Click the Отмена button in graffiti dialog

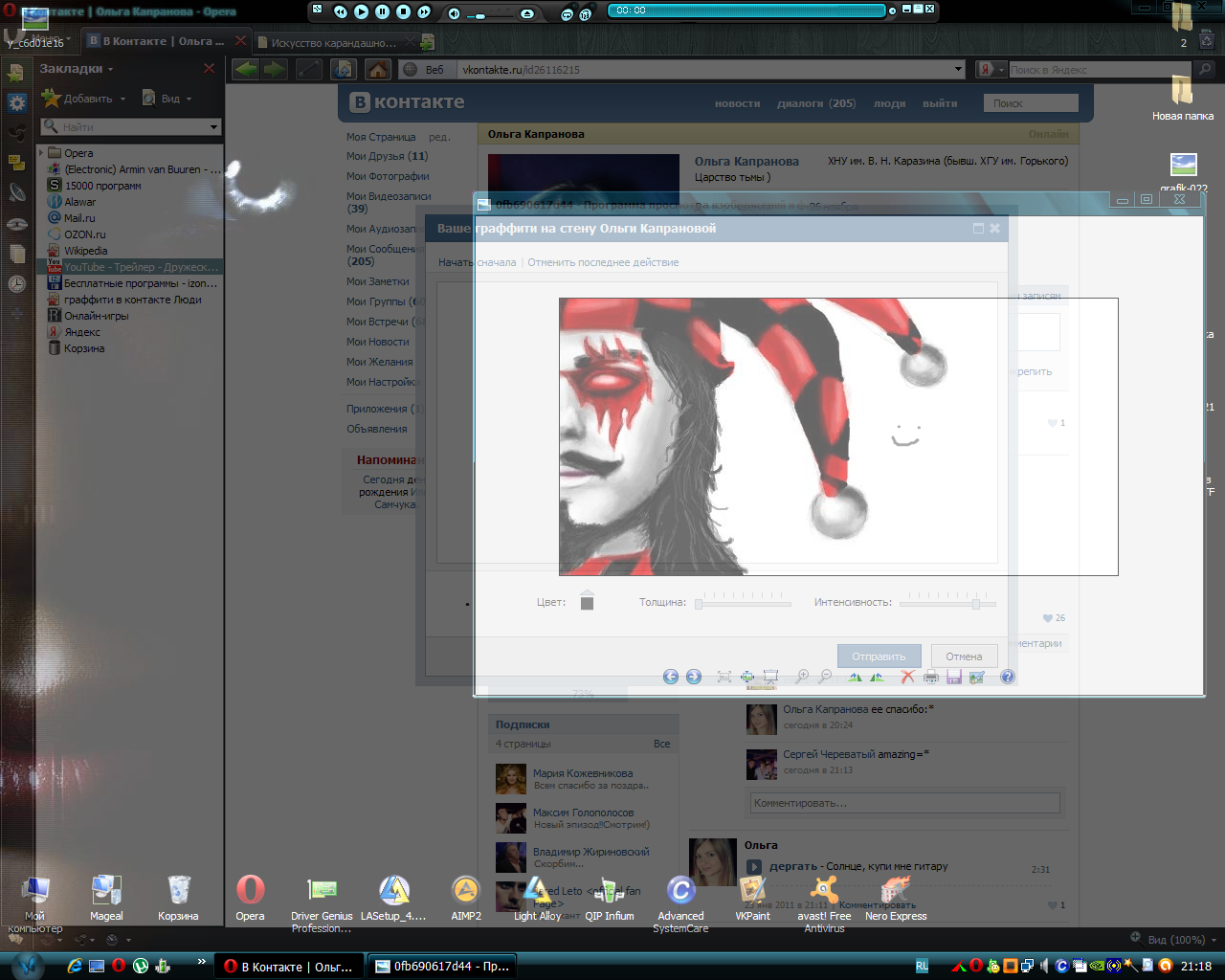(964, 657)
